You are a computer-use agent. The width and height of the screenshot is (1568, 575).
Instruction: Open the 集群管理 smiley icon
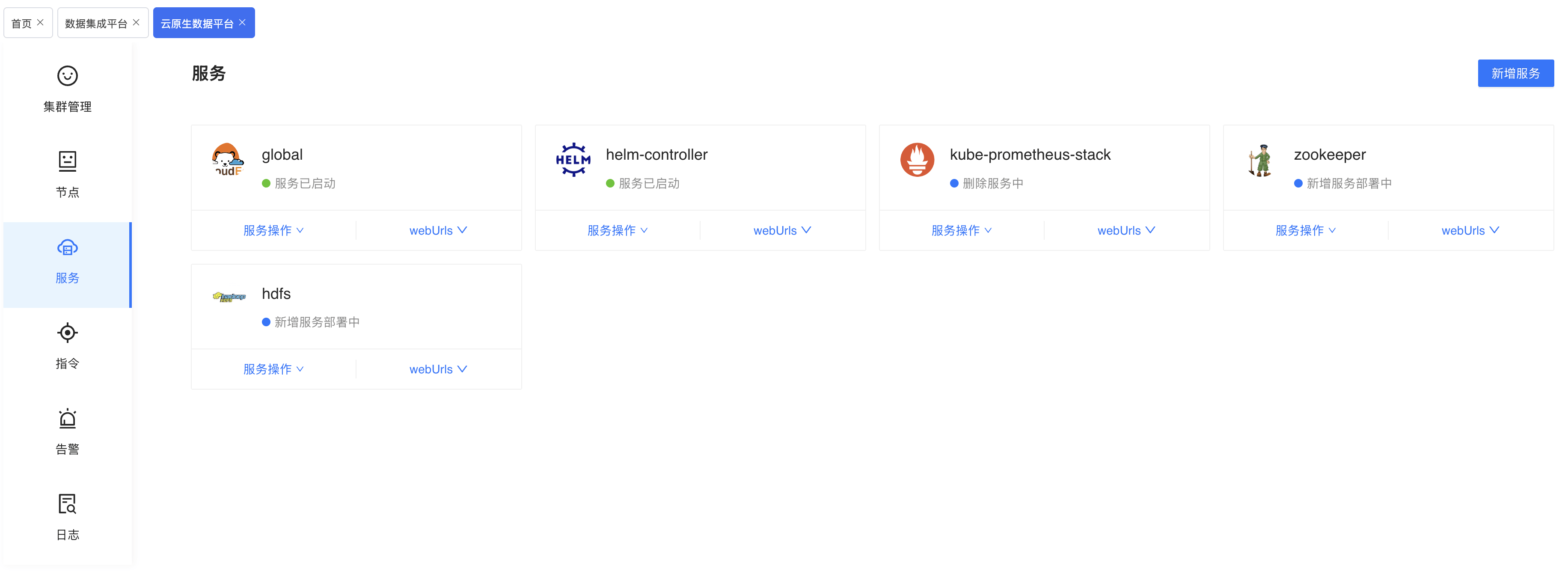tap(68, 76)
